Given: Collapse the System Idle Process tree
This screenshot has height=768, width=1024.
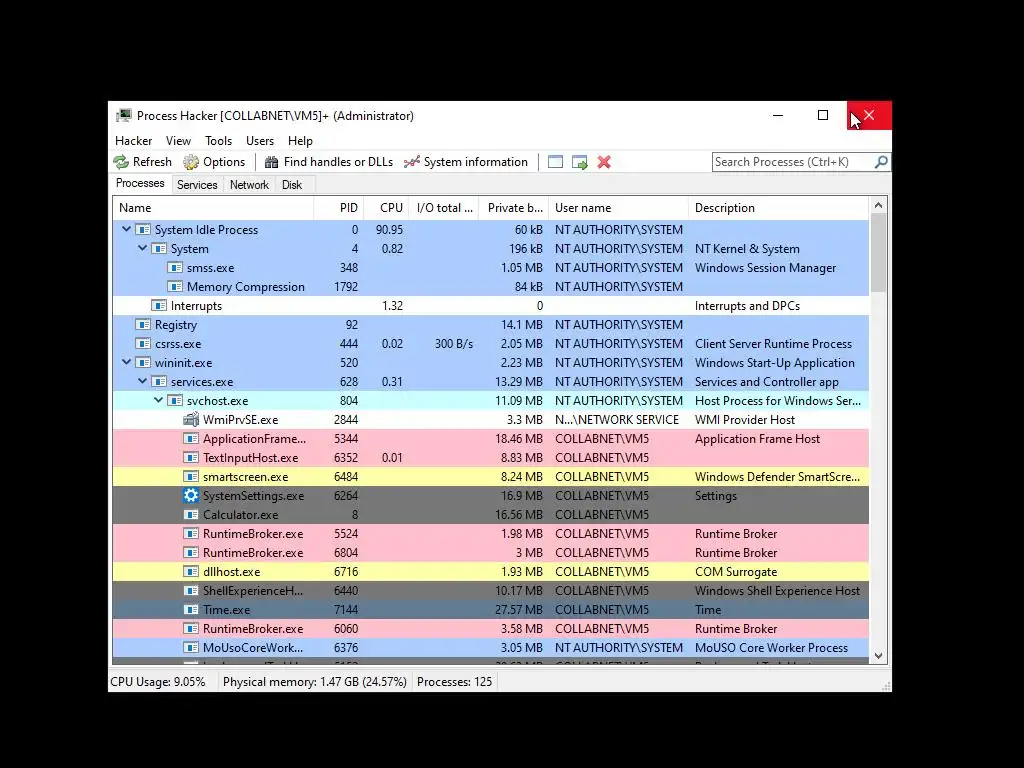Looking at the screenshot, I should pyautogui.click(x=127, y=229).
